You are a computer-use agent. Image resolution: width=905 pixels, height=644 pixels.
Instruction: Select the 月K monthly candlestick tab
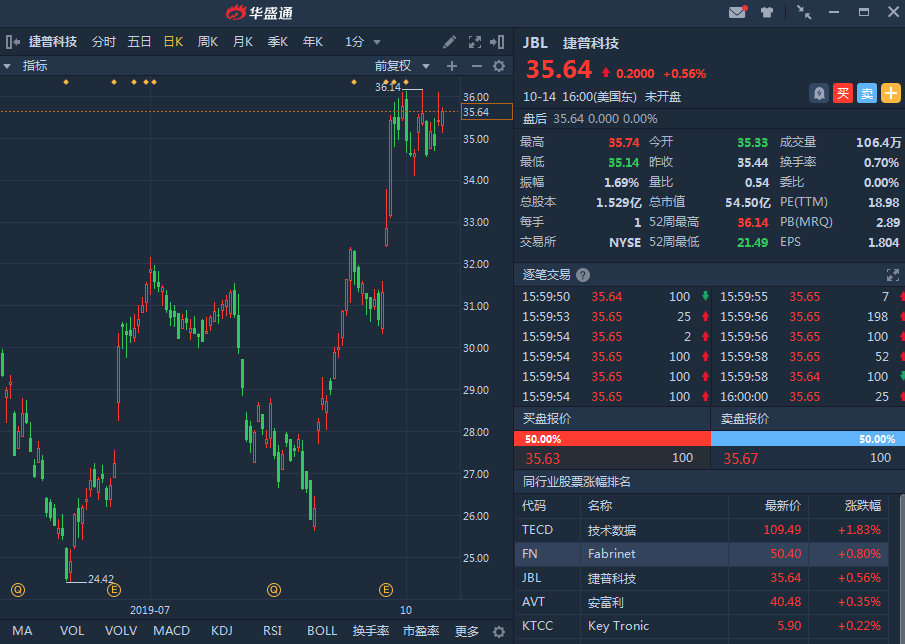pos(243,42)
